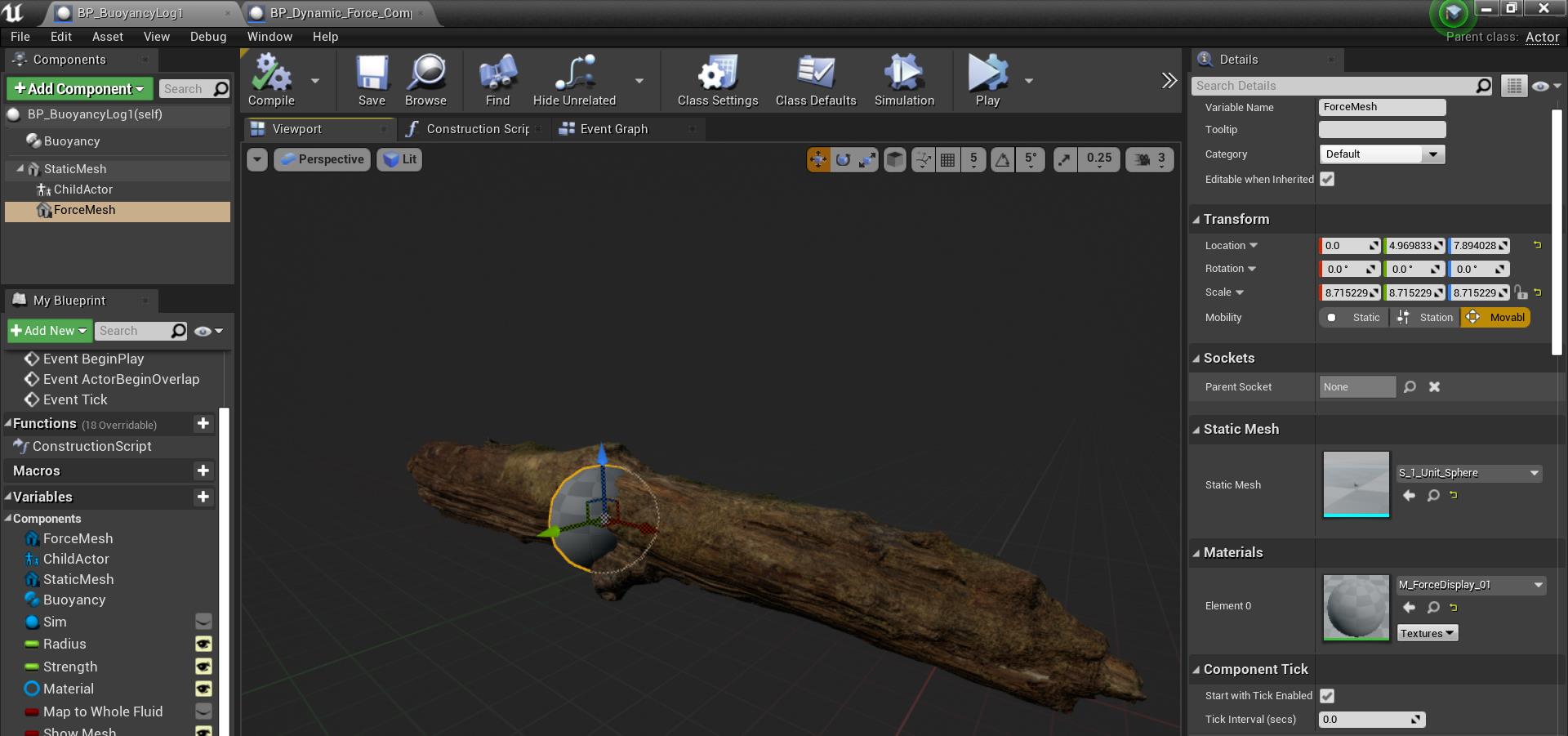Viewport: 1568px width, 736px height.
Task: Browse to asset in Content Browser
Action: [x=425, y=80]
